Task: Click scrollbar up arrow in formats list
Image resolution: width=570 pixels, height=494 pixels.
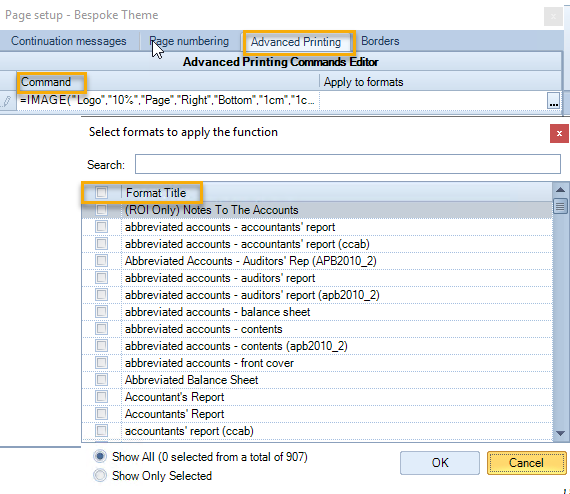Action: click(560, 190)
